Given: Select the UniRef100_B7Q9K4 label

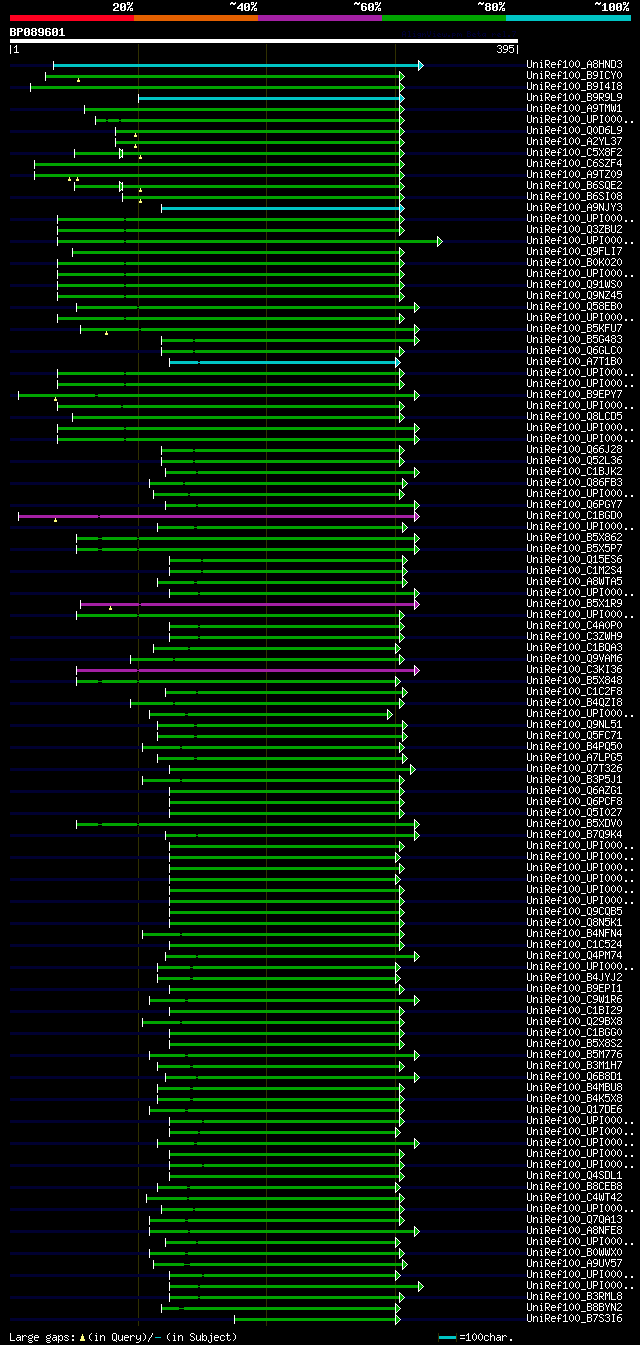Looking at the screenshot, I should coord(574,835).
